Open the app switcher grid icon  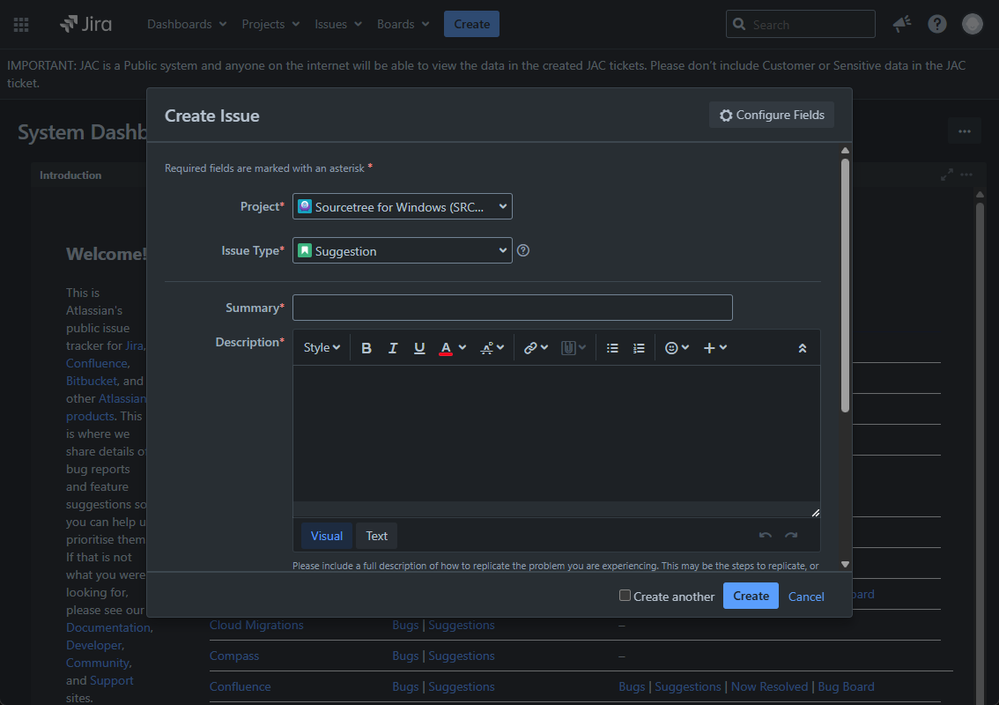[x=21, y=24]
